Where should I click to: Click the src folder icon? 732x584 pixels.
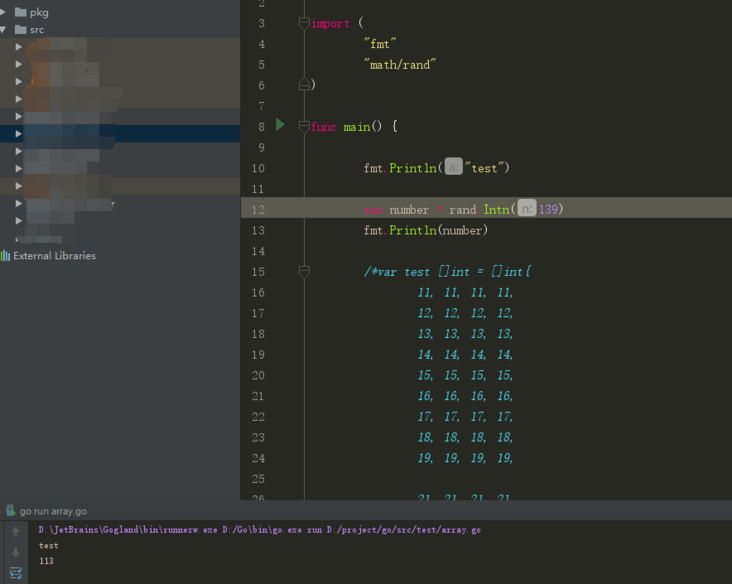pyautogui.click(x=20, y=30)
